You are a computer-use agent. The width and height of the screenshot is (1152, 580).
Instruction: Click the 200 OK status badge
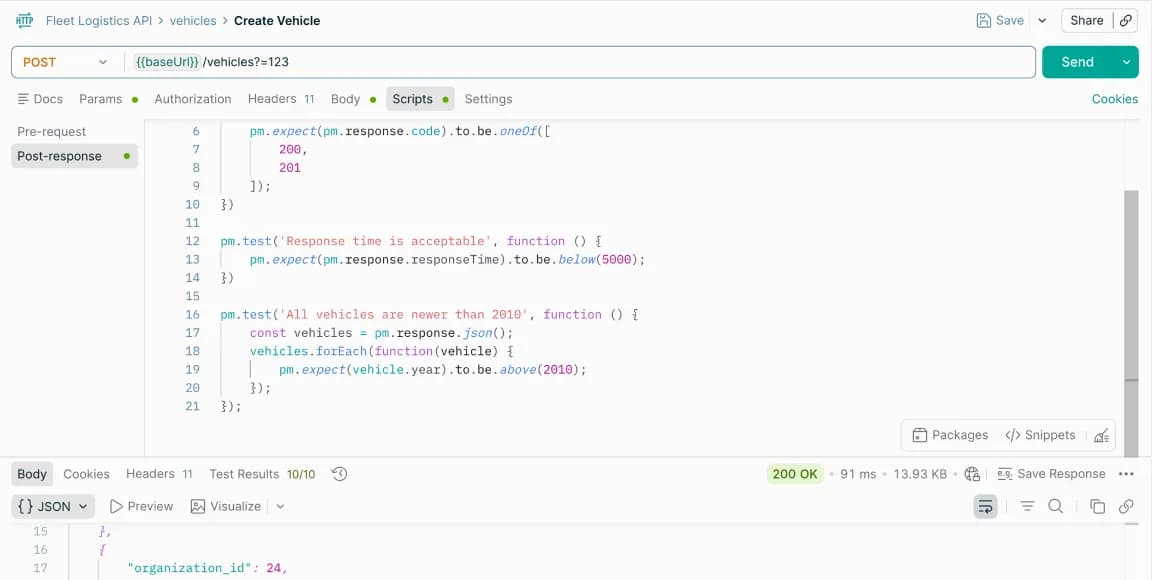click(x=795, y=474)
